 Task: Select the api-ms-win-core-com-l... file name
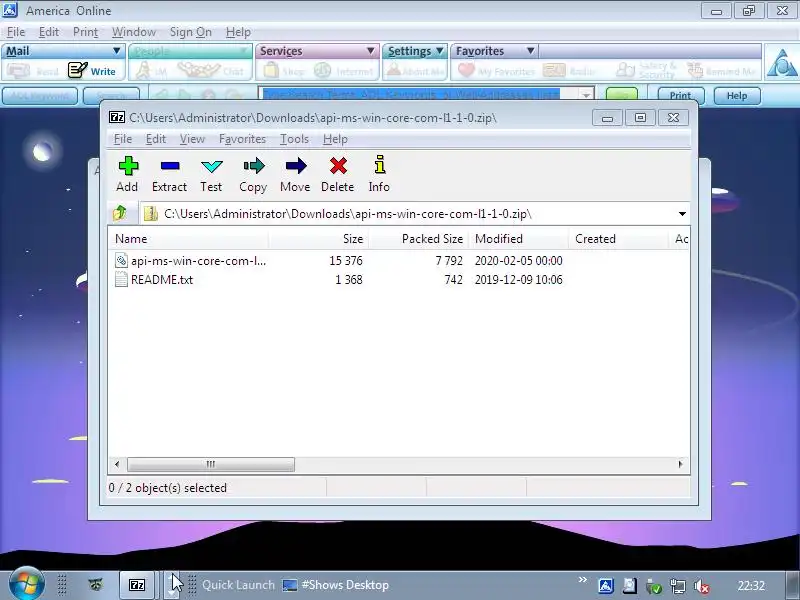click(x=198, y=261)
